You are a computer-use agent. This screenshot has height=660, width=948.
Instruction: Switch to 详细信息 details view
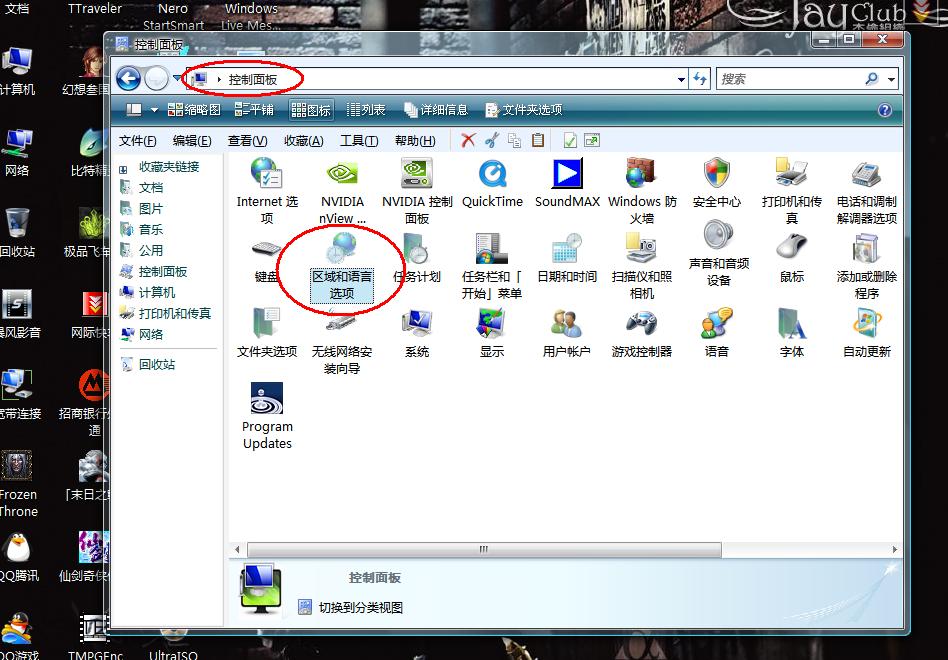pyautogui.click(x=436, y=110)
